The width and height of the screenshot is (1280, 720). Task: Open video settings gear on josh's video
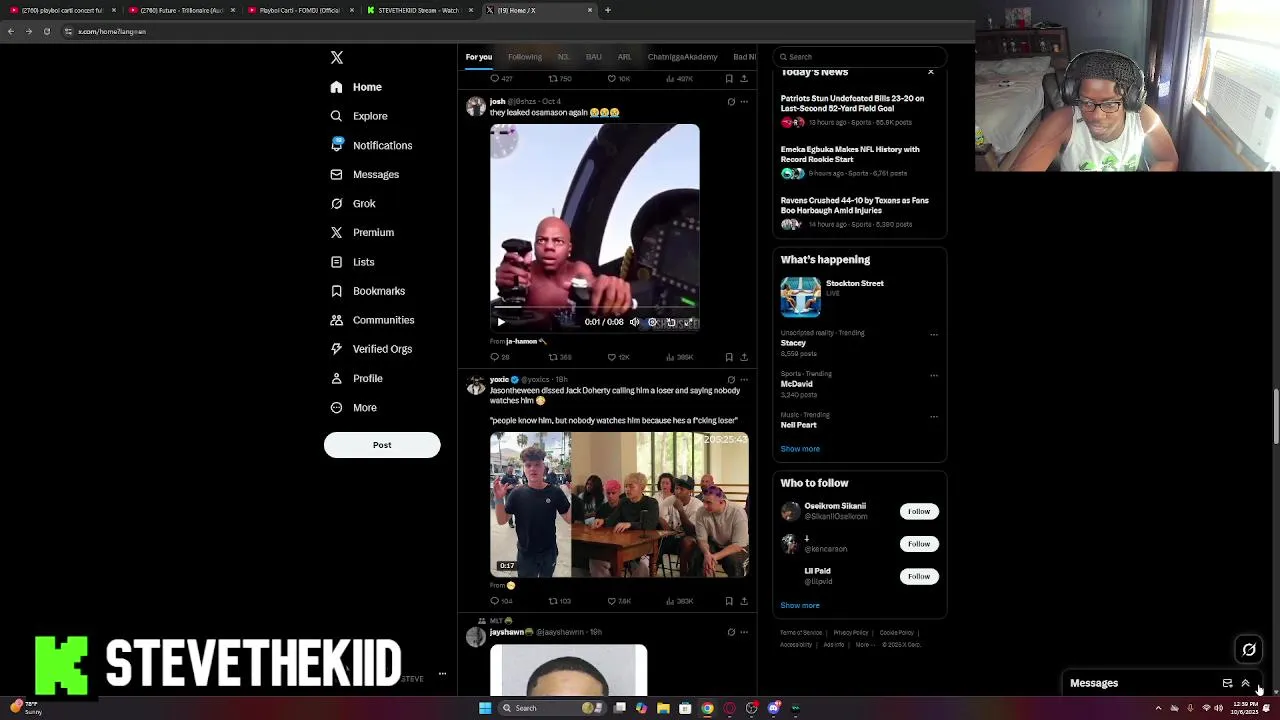653,322
